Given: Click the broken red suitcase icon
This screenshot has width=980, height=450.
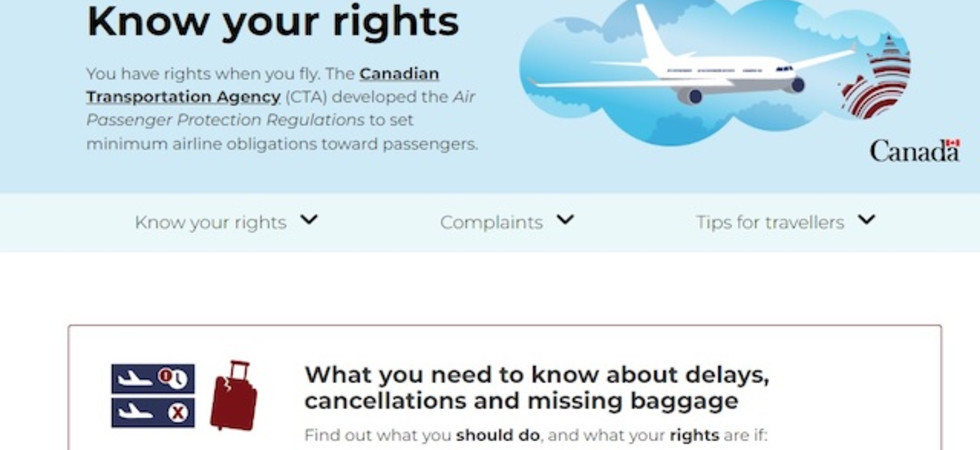Looking at the screenshot, I should [234, 395].
